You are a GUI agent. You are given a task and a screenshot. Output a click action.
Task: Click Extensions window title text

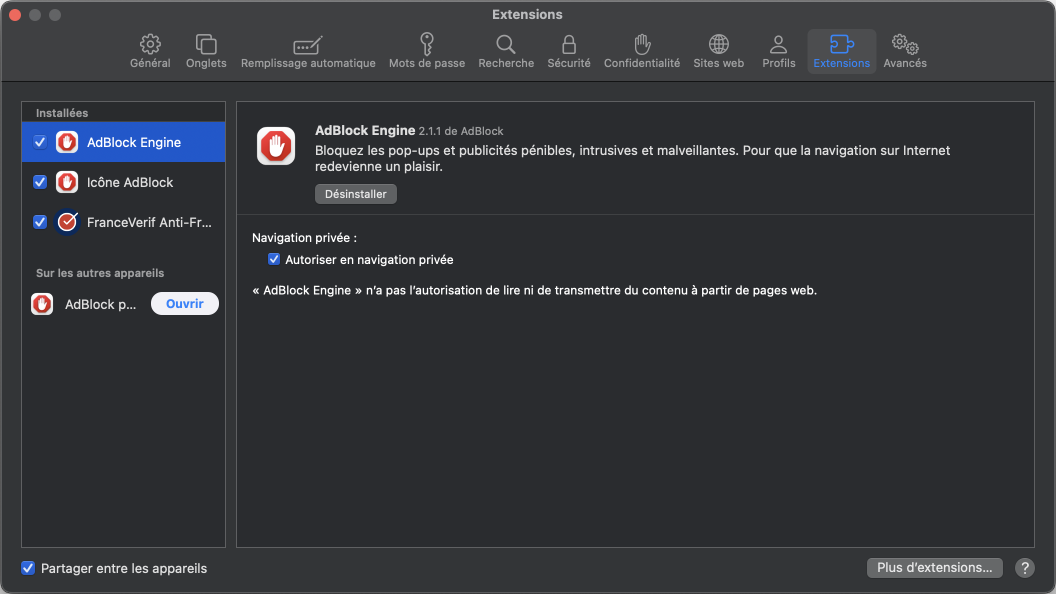click(527, 14)
